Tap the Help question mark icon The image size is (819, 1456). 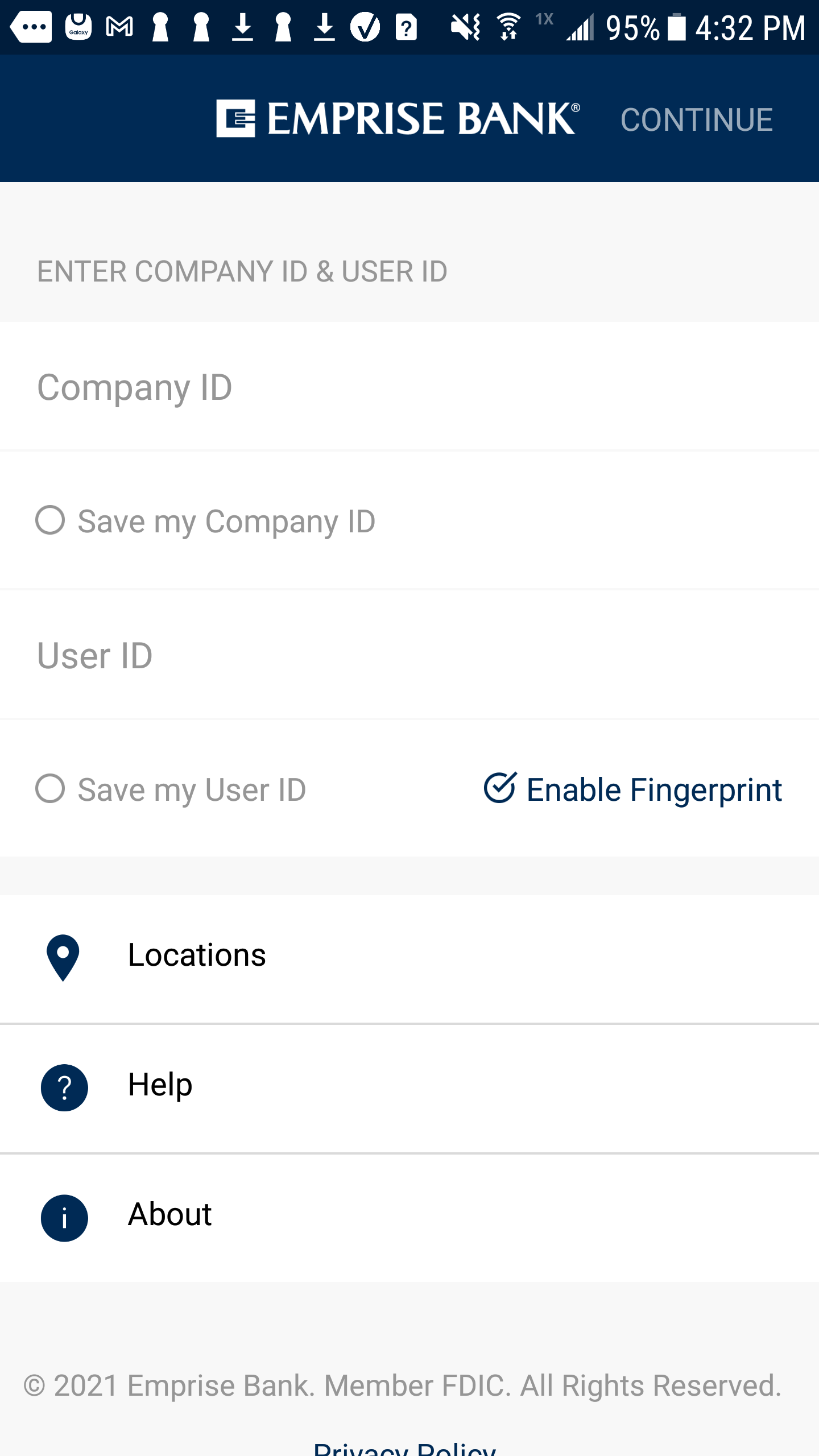(64, 1087)
